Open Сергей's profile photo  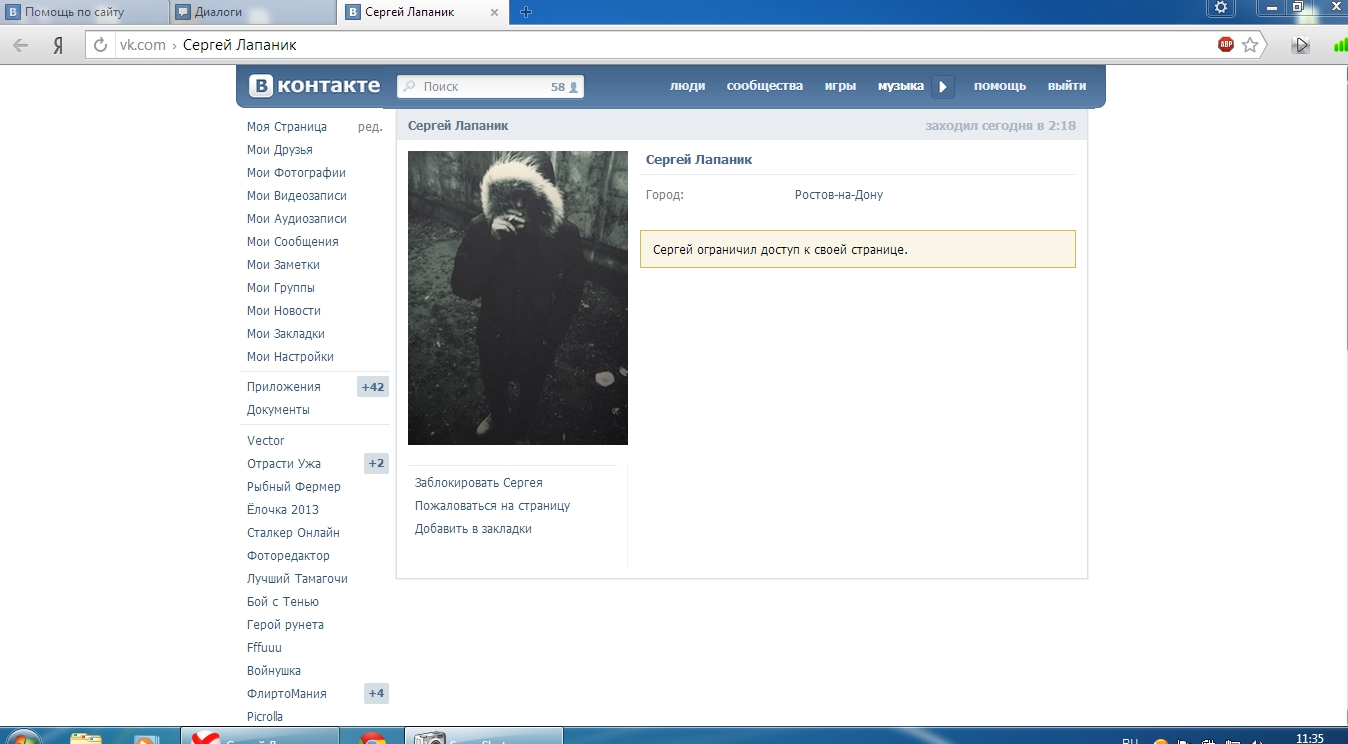point(518,298)
